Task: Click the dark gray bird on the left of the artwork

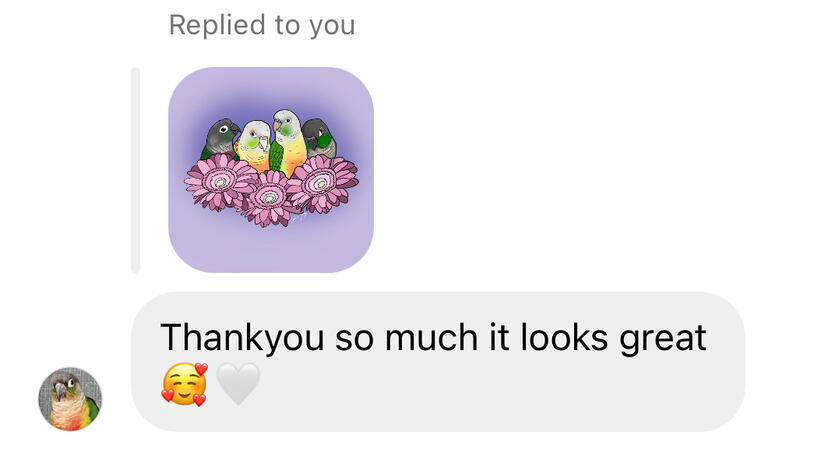Action: click(x=220, y=139)
